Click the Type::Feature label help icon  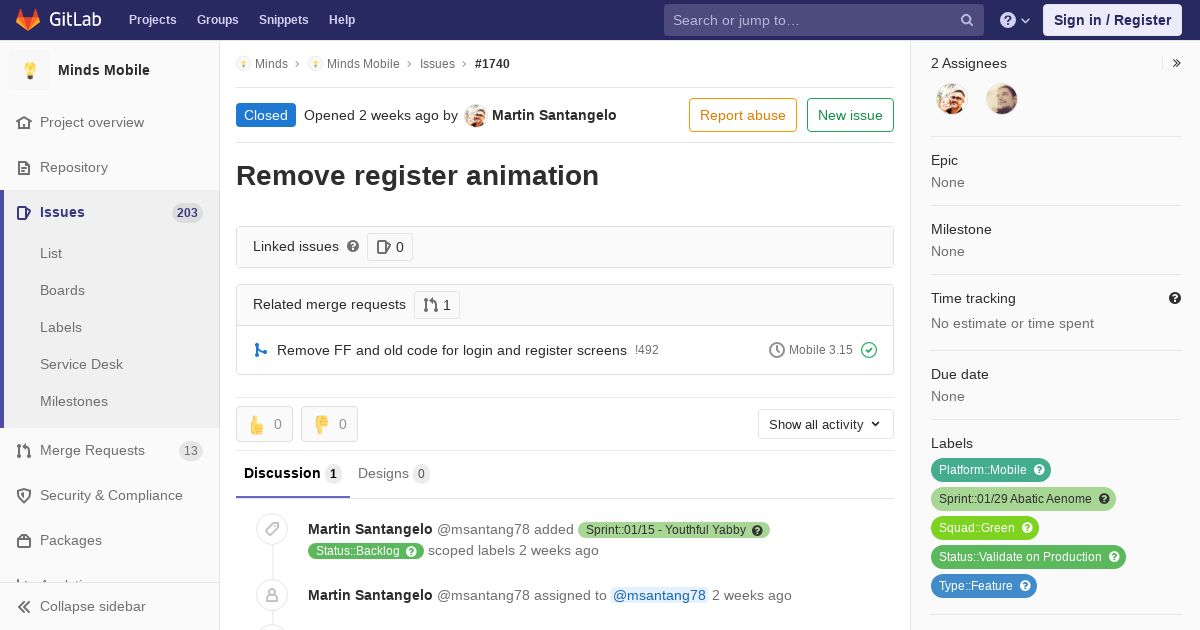pos(1025,586)
